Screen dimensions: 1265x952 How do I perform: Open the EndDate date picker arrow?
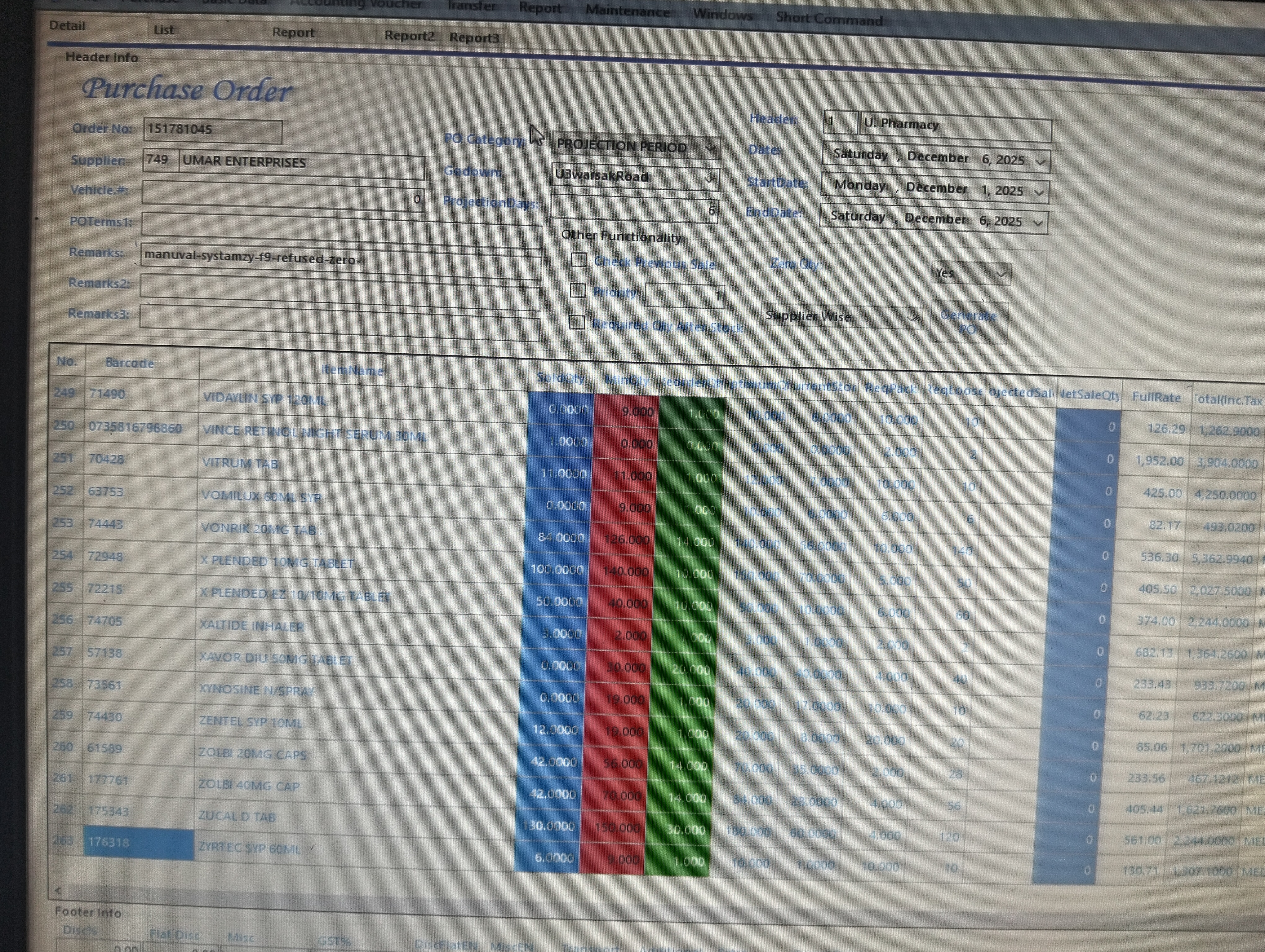tap(1037, 223)
